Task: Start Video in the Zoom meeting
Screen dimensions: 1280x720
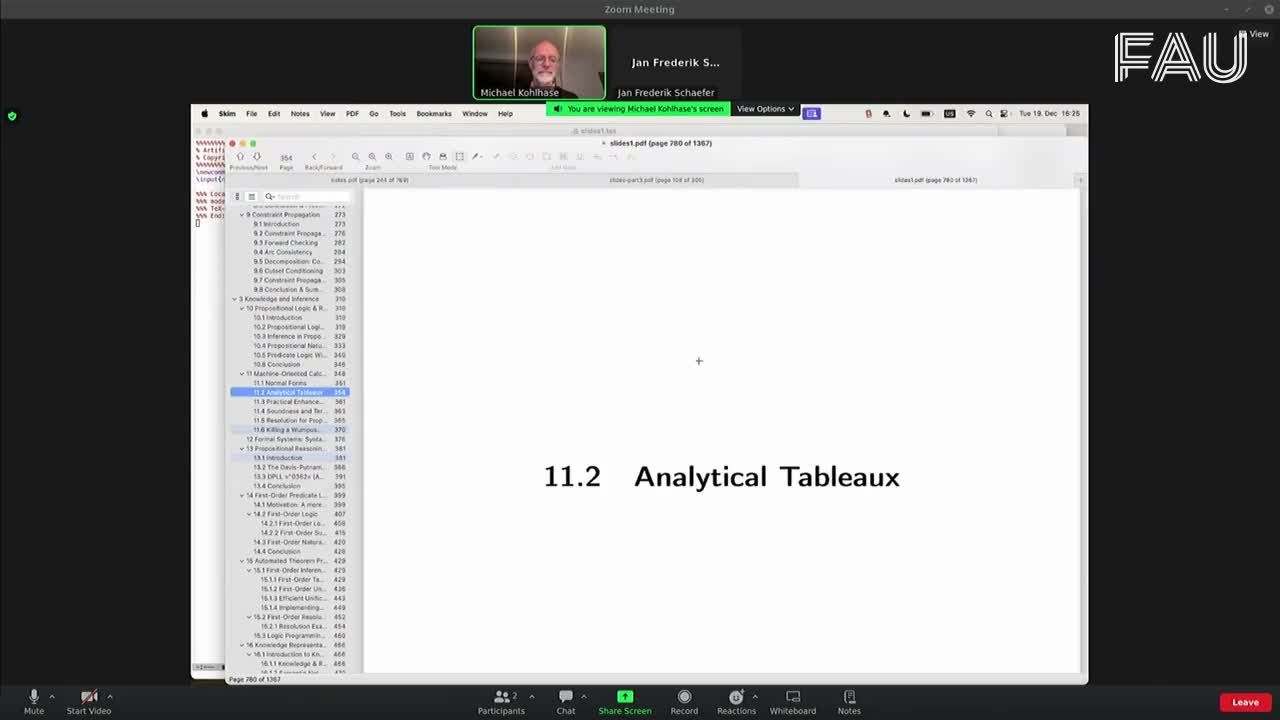Action: 88,700
